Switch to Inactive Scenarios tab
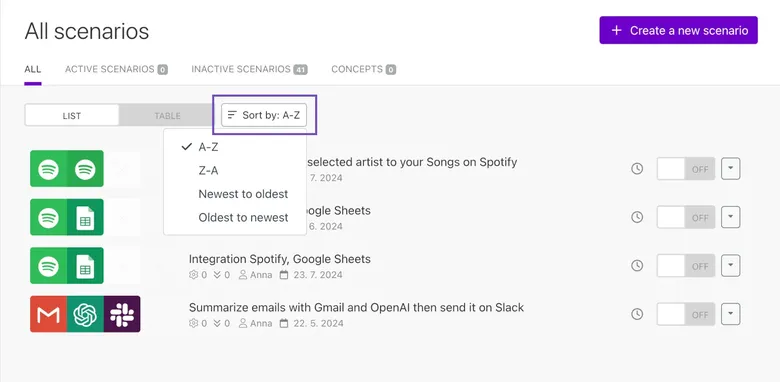Image resolution: width=780 pixels, height=382 pixels. (x=249, y=69)
